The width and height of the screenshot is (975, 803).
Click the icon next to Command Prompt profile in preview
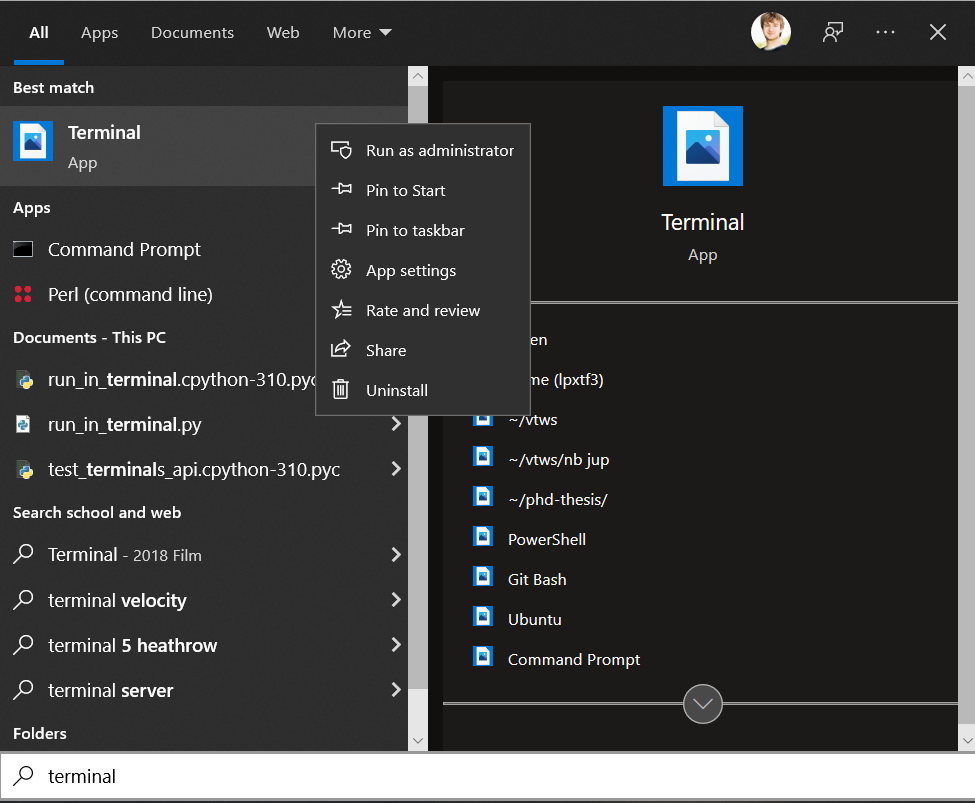pos(483,656)
